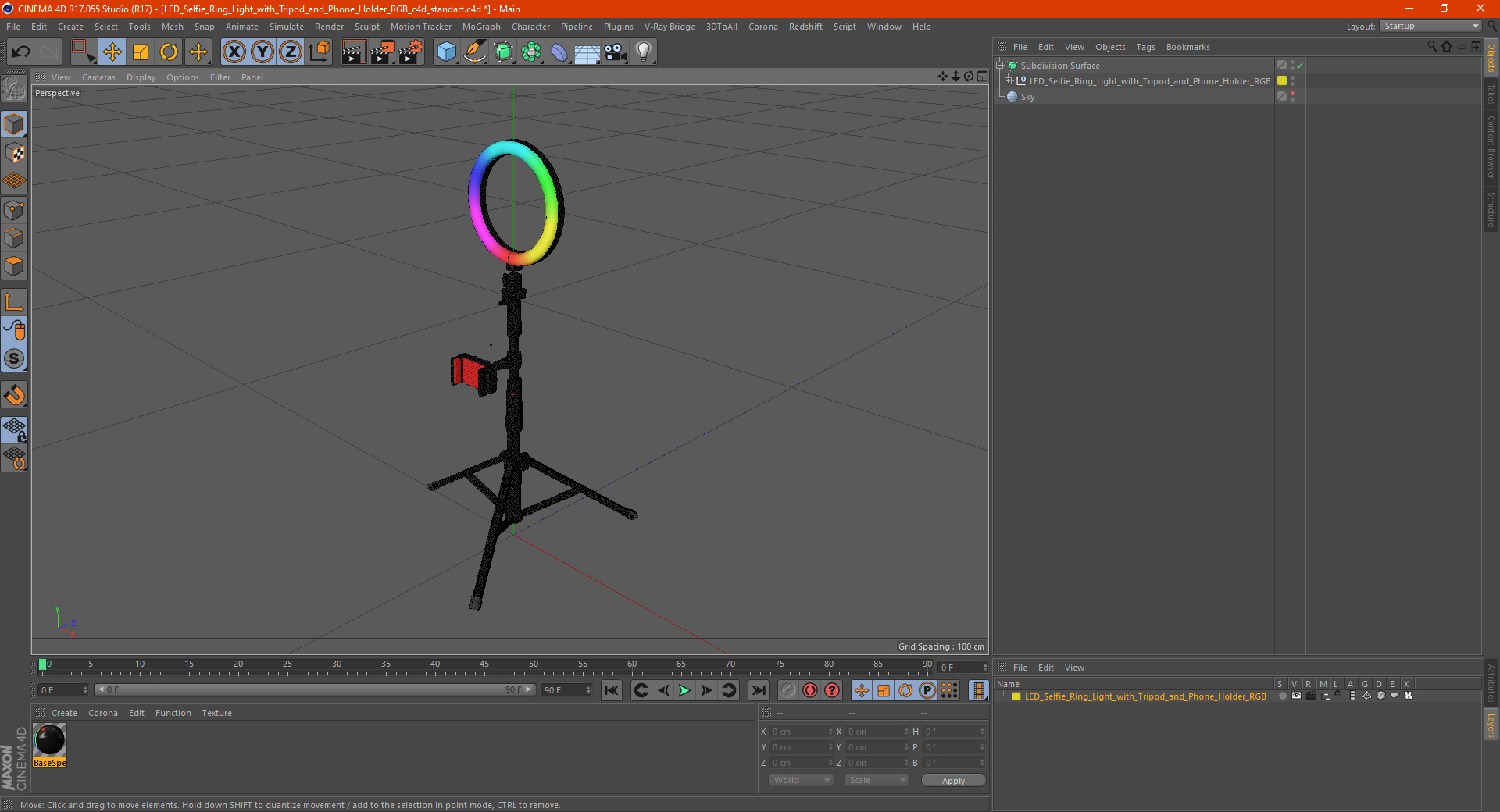Screen dimensions: 1500x812
Task: Open material manager Texture menu
Action: coord(216,713)
